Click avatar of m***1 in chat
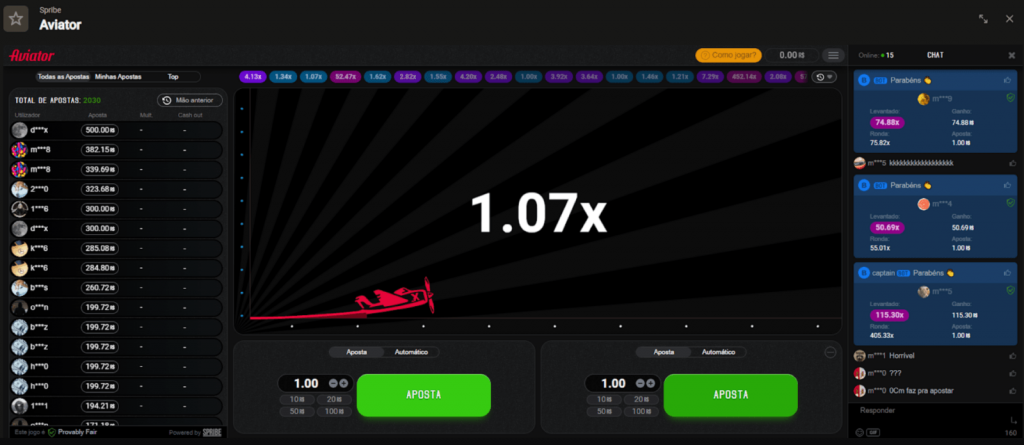 (x=859, y=355)
